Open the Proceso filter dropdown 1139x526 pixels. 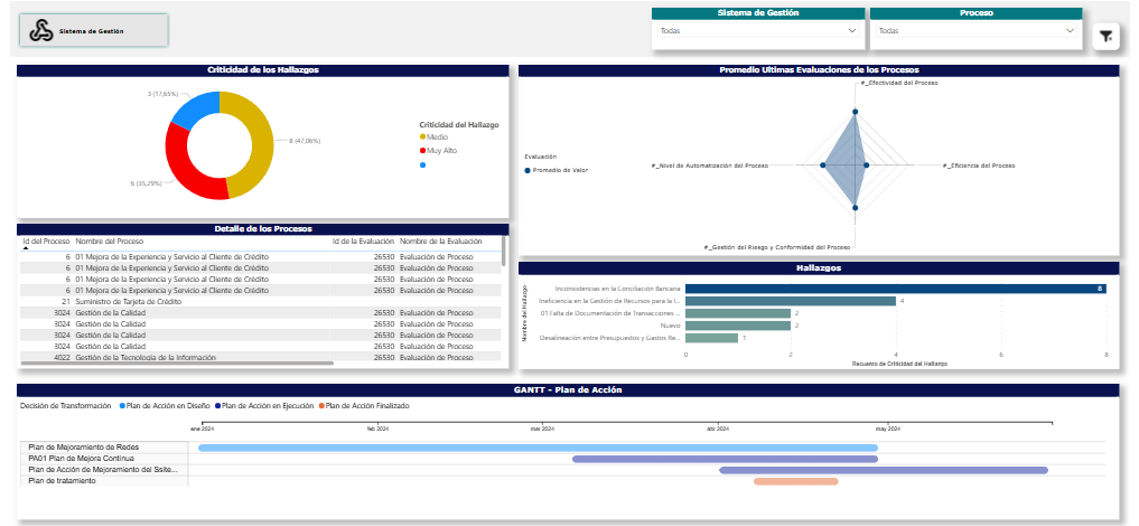975,31
